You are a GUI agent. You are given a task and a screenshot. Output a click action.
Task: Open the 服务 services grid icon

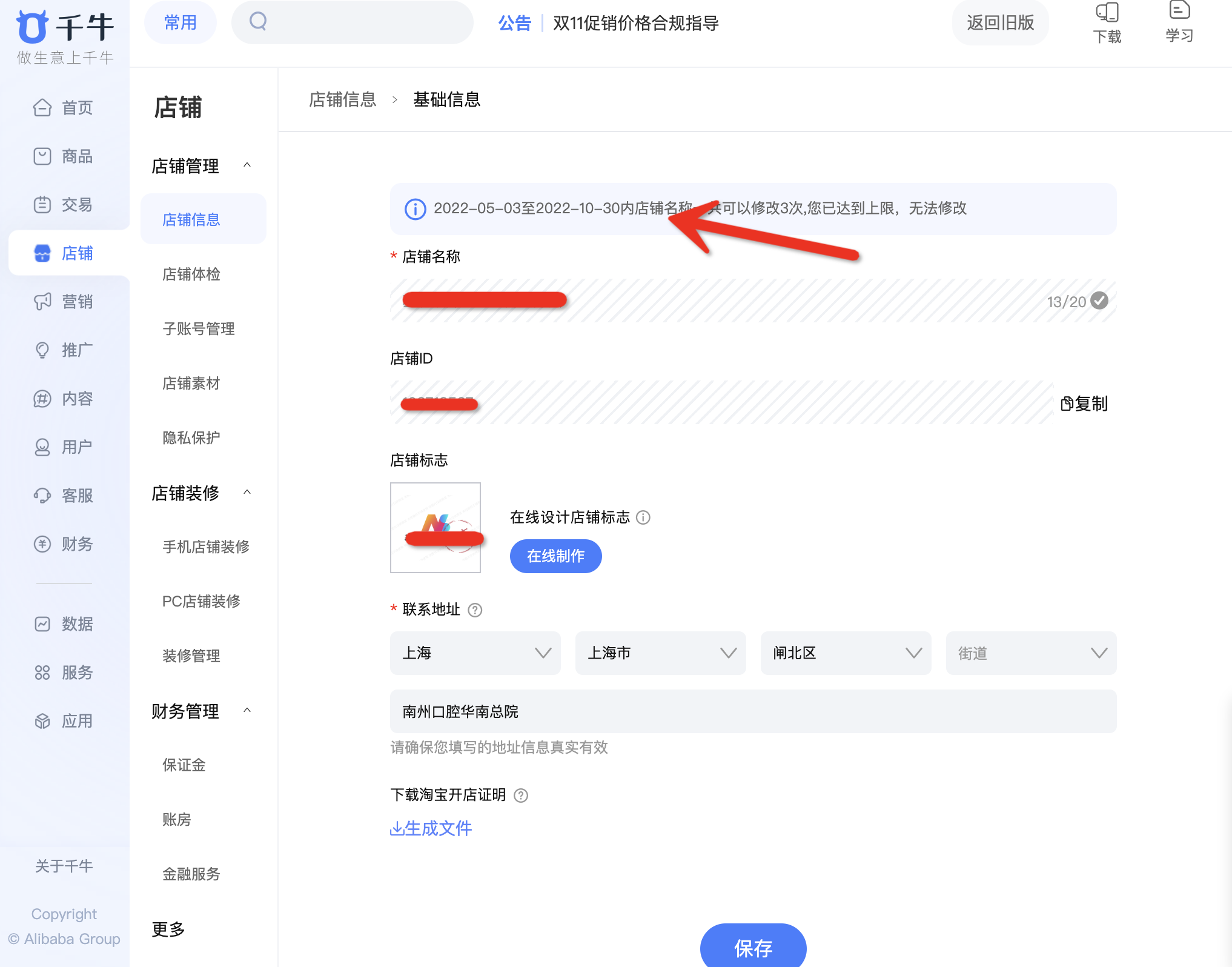(42, 673)
